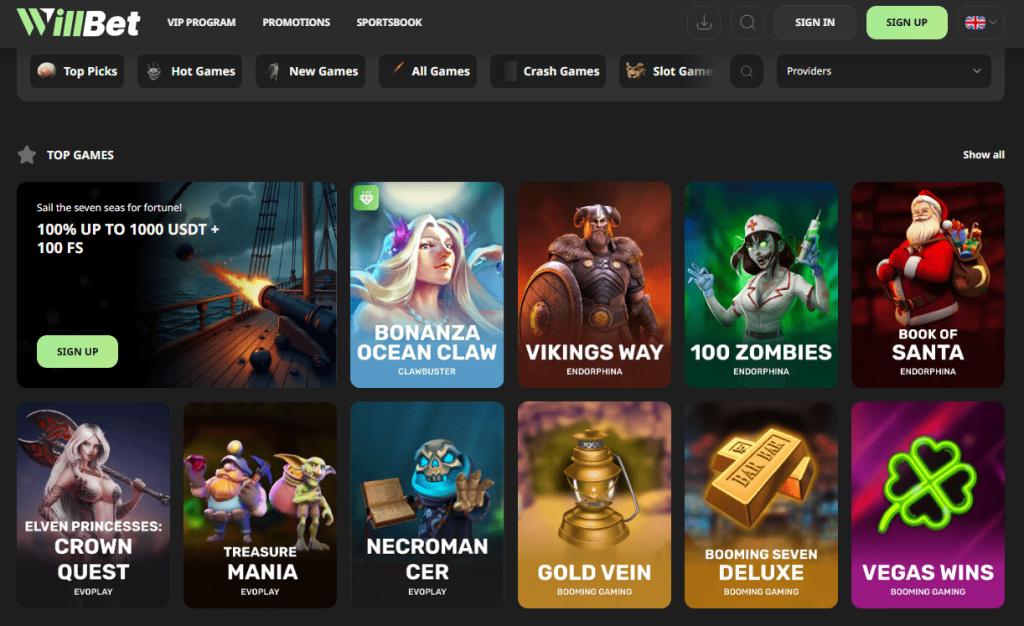Image resolution: width=1024 pixels, height=626 pixels.
Task: Open the Necromancer game
Action: 427,505
